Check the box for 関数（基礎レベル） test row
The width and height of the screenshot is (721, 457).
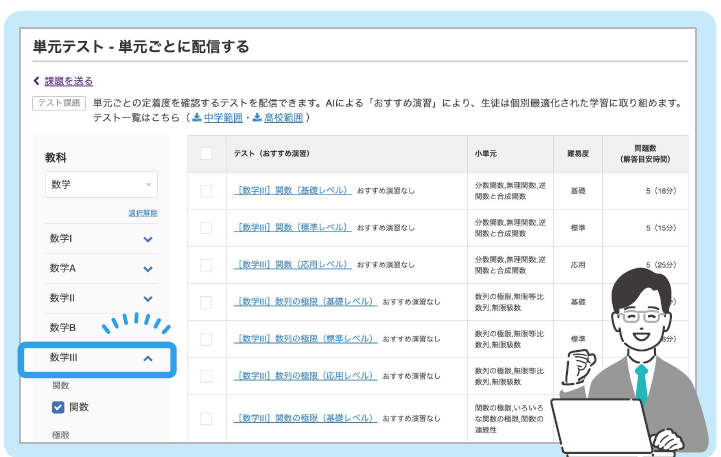pos(206,191)
